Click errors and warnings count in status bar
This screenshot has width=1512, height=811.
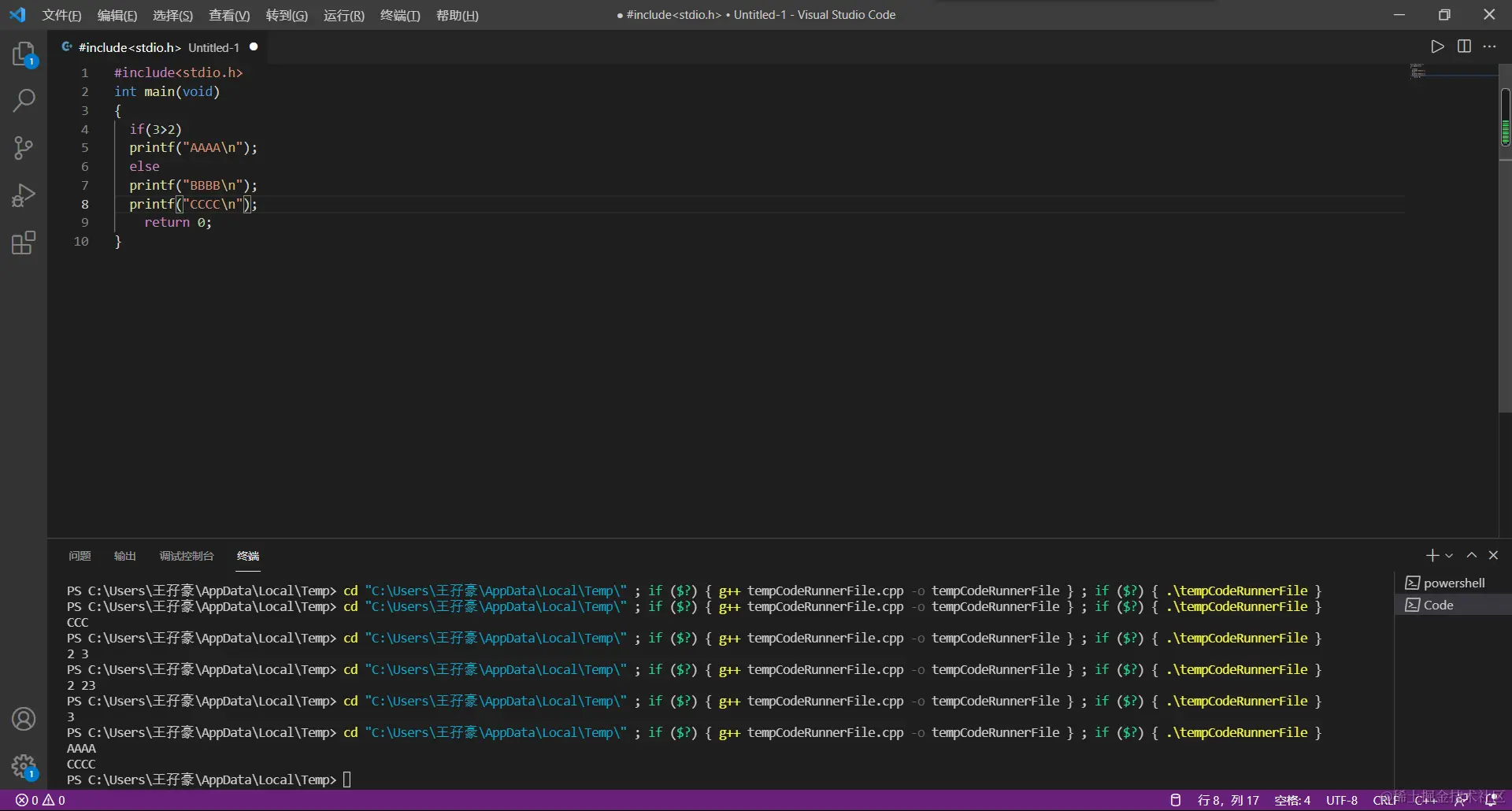point(40,800)
